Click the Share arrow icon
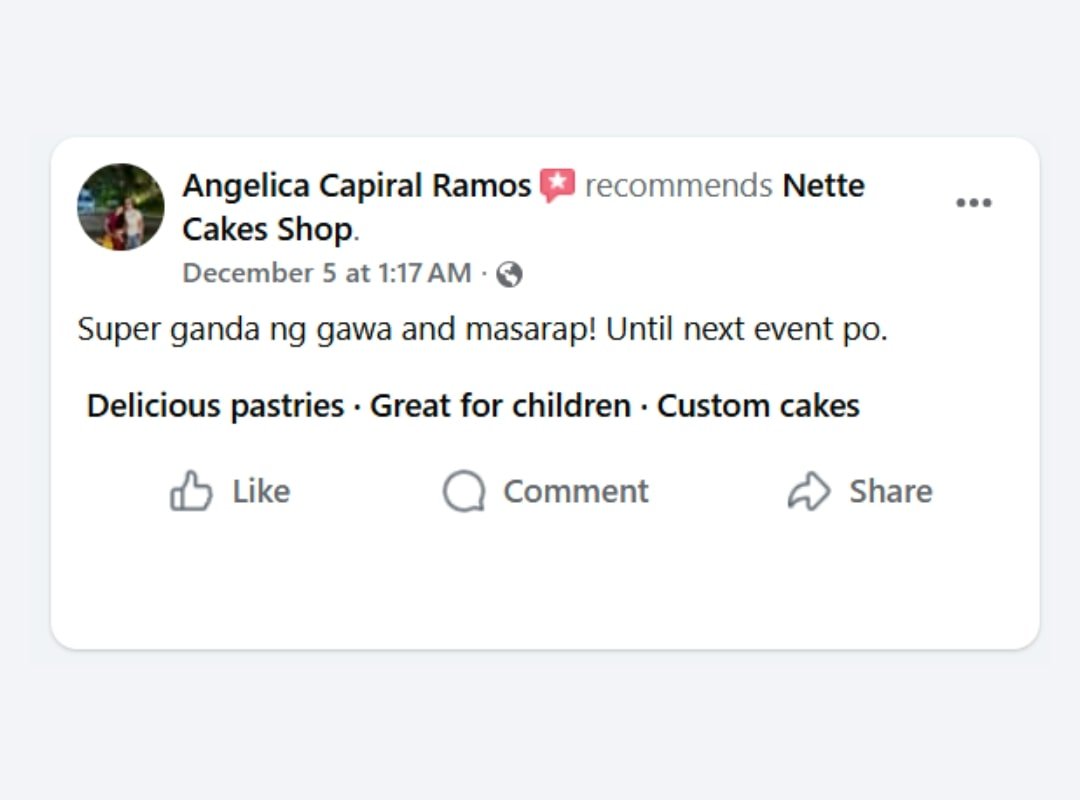1080x800 pixels. 809,491
